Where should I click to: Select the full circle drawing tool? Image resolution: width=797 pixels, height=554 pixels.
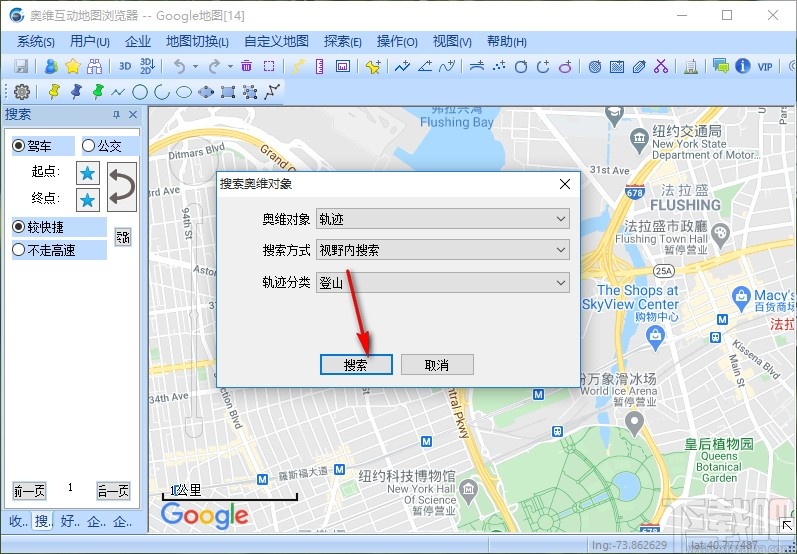[140, 92]
